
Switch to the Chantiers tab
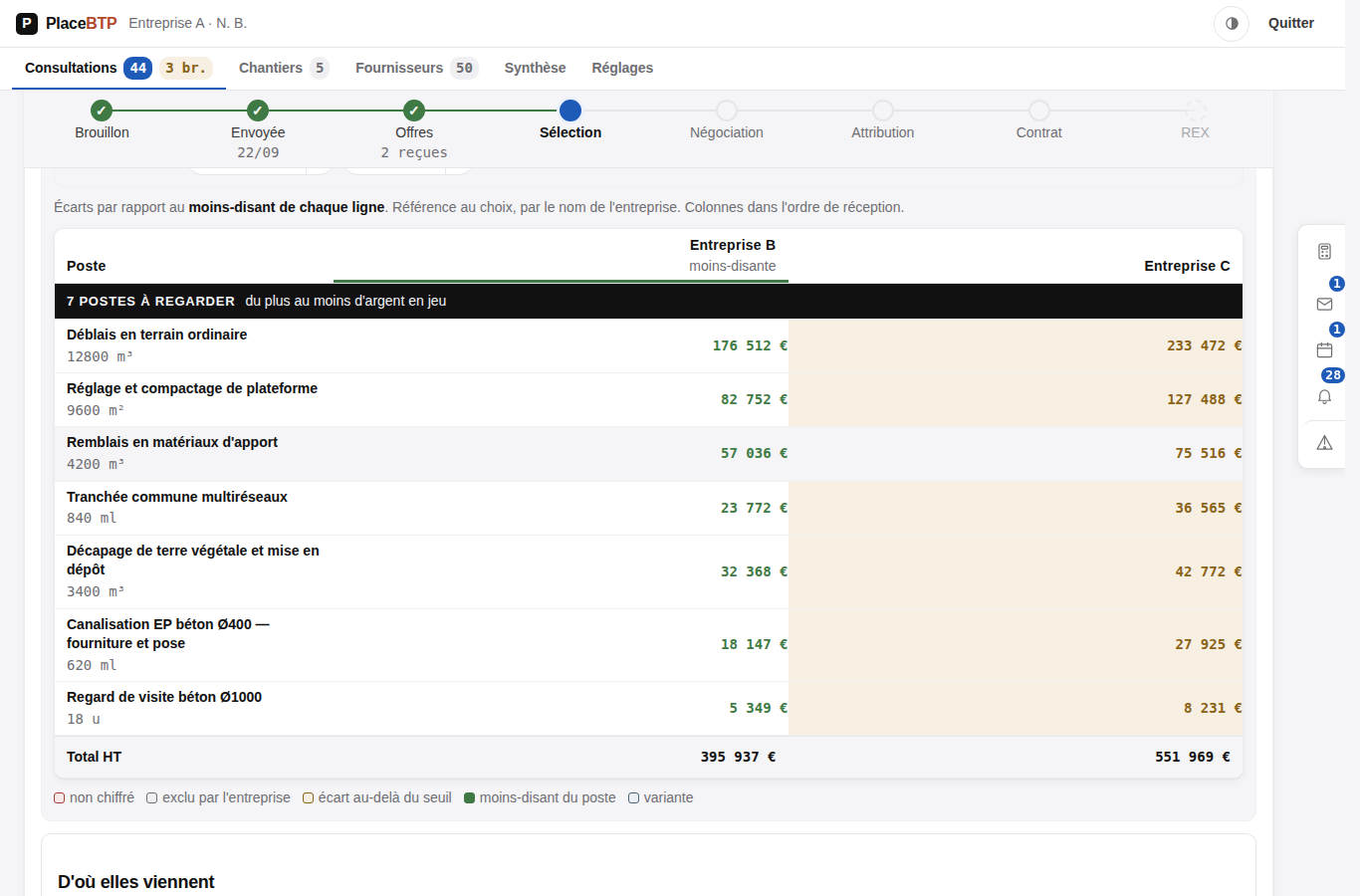pyautogui.click(x=284, y=68)
